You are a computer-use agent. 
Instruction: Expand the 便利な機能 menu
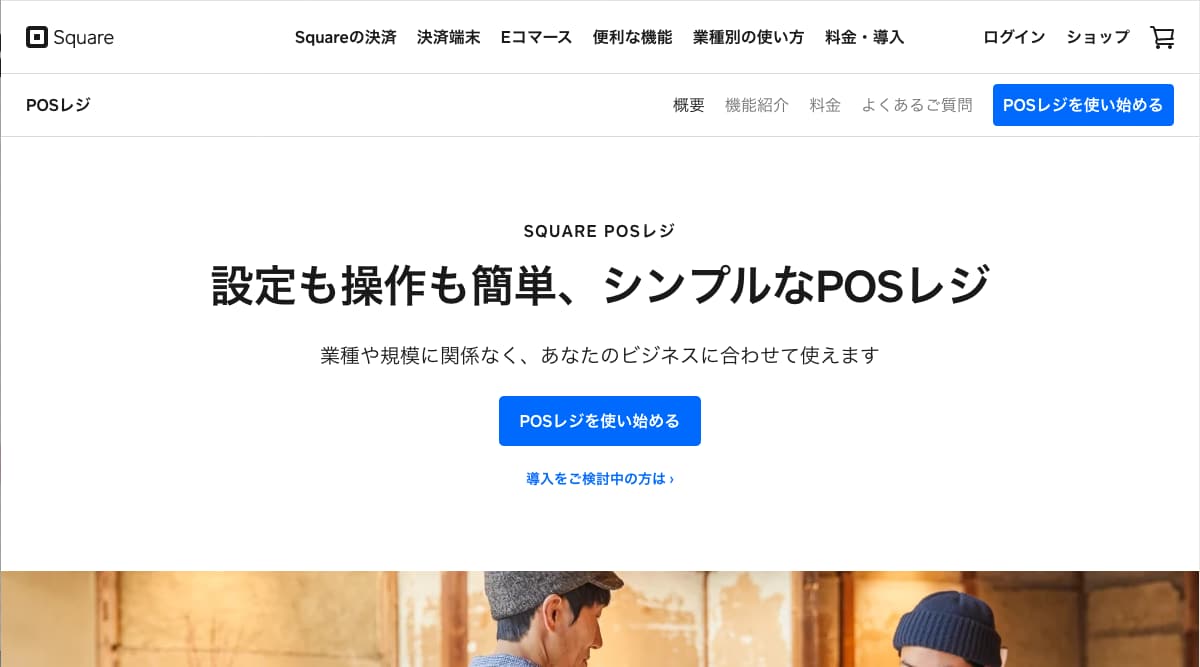(x=632, y=38)
